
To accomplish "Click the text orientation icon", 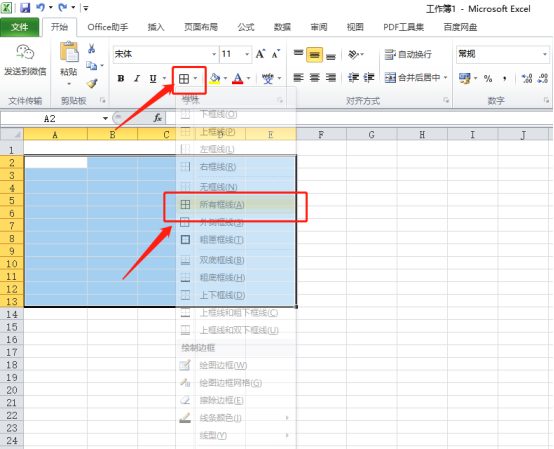I will 353,54.
